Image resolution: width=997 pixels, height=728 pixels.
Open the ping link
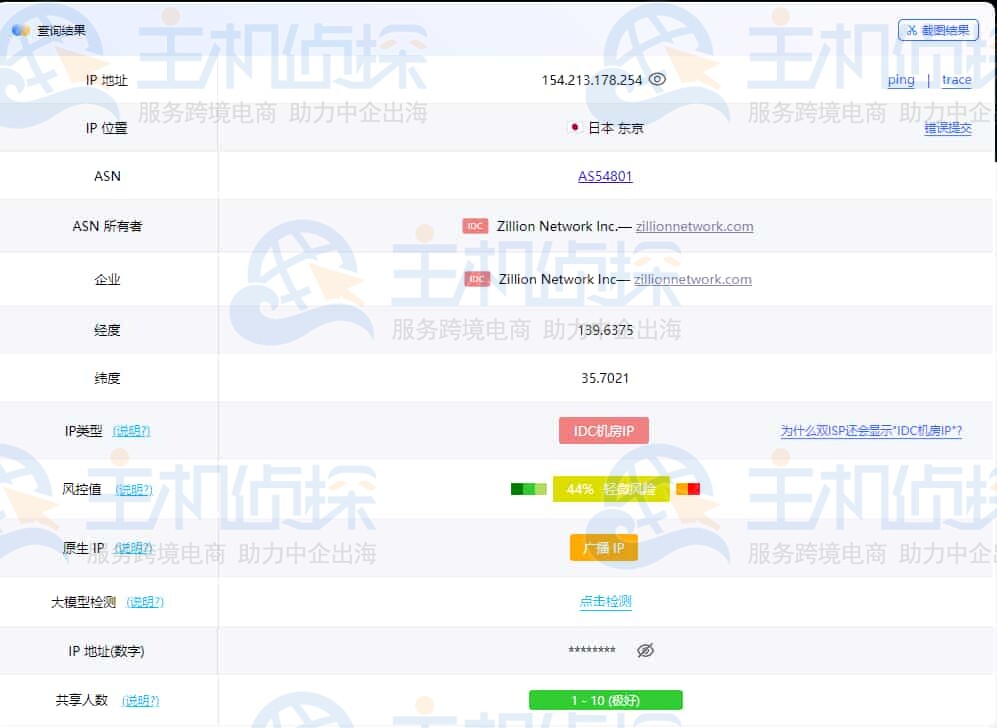(x=901, y=79)
